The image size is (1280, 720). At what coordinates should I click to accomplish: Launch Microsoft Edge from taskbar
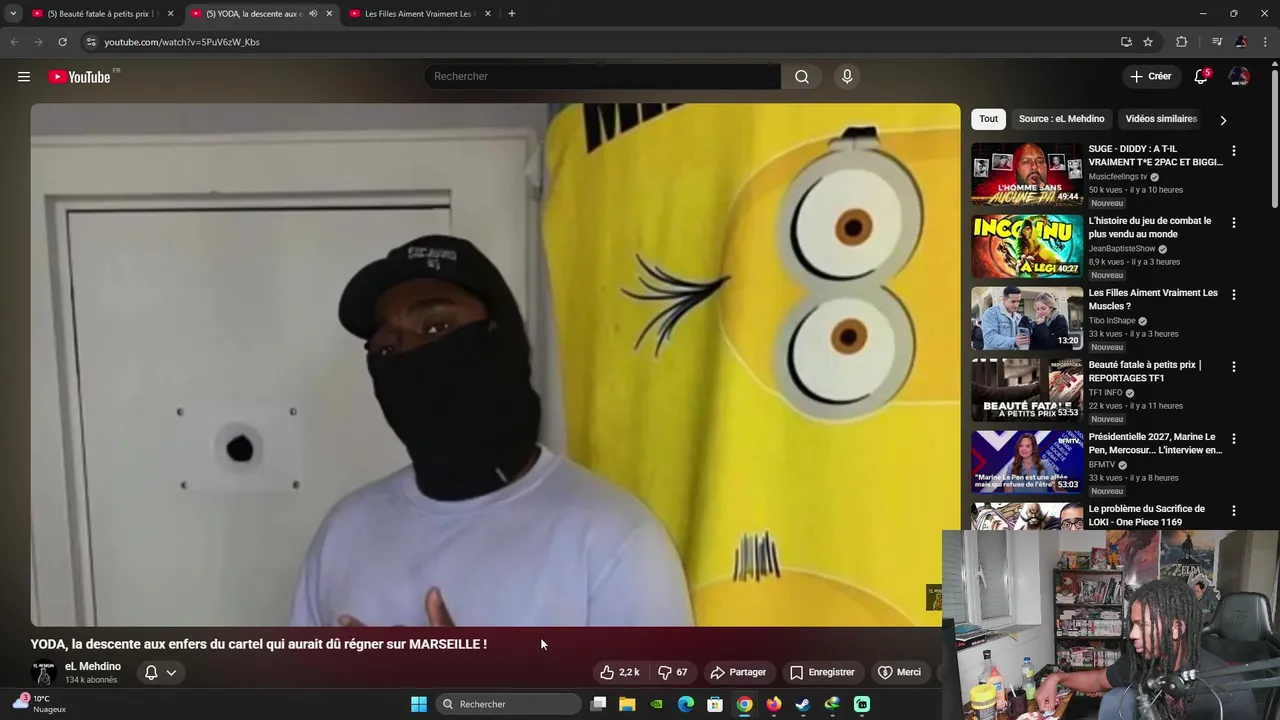pyautogui.click(x=686, y=704)
